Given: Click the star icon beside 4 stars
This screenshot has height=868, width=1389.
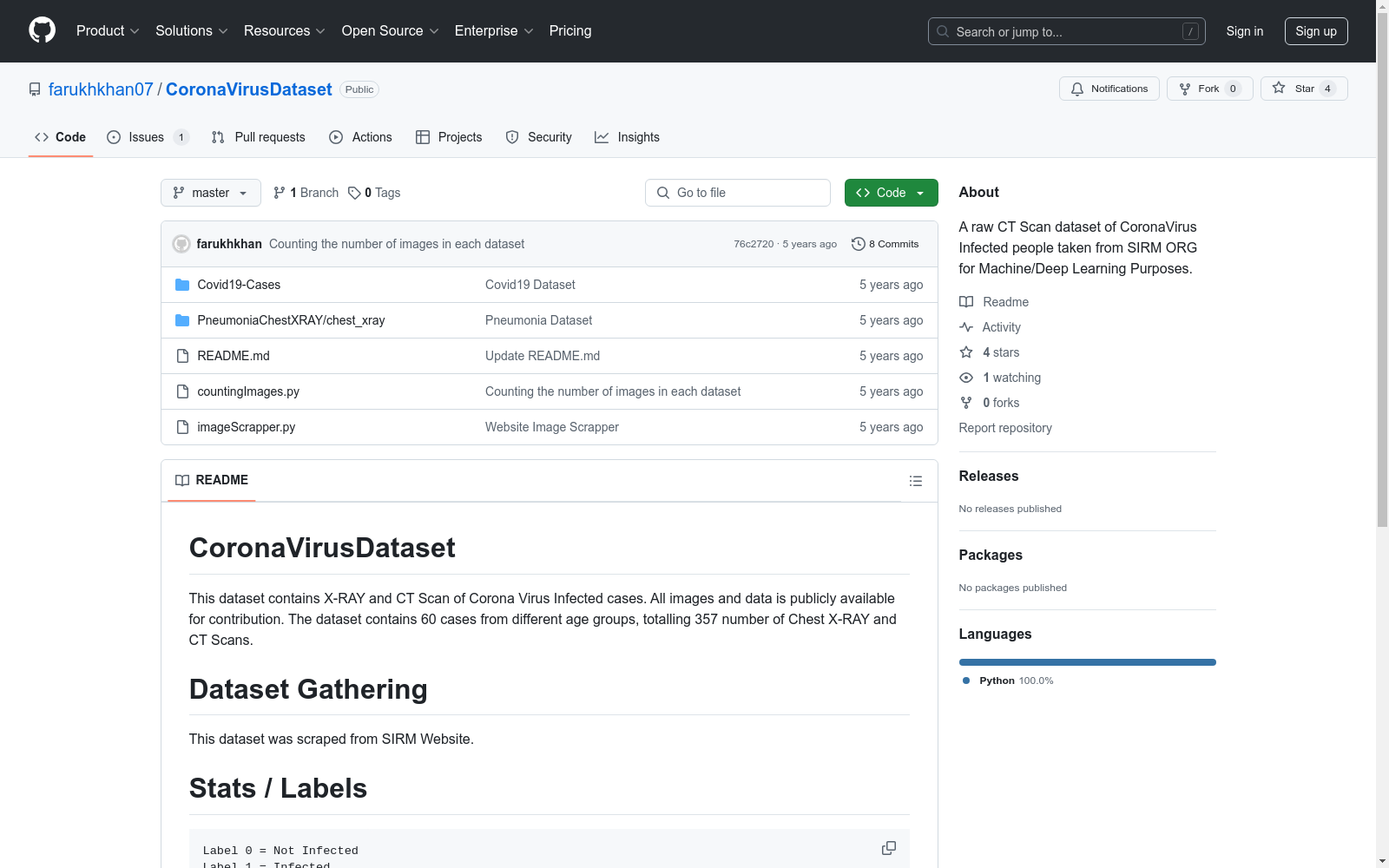Looking at the screenshot, I should [966, 352].
